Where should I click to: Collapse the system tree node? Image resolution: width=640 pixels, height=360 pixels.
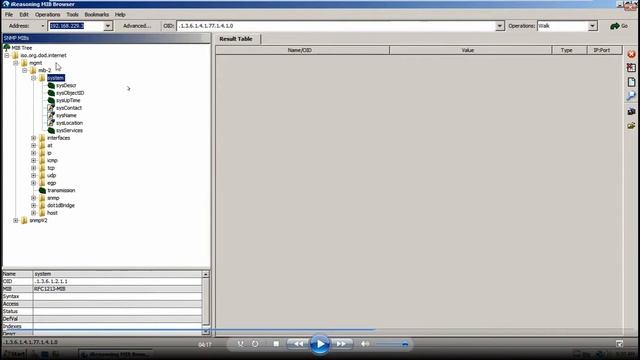click(x=33, y=78)
